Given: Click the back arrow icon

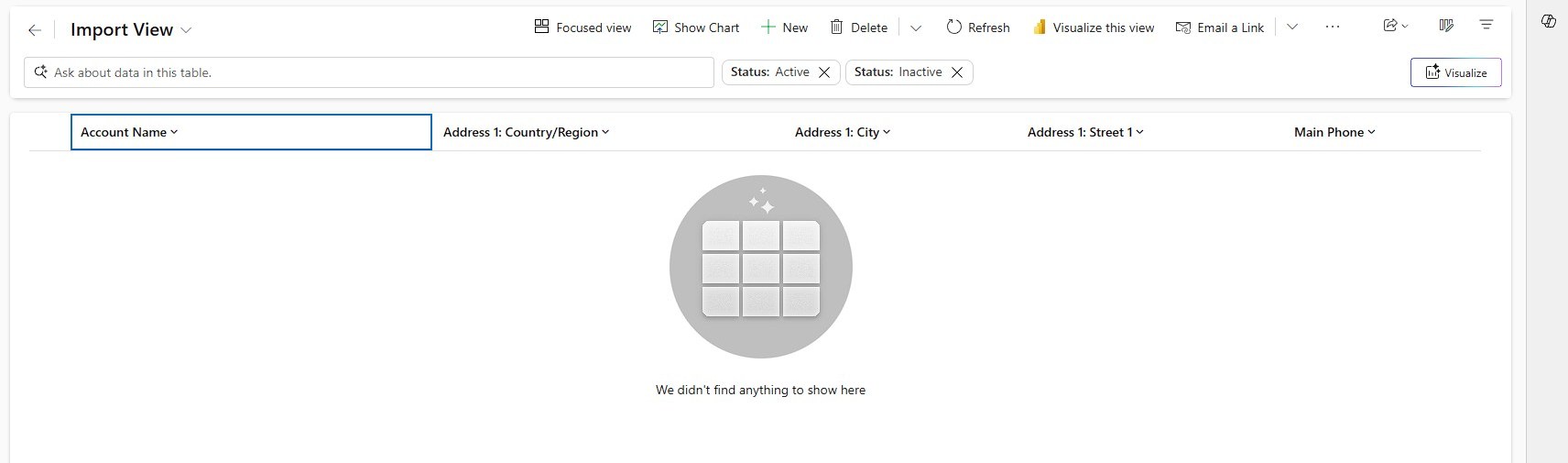Looking at the screenshot, I should point(35,30).
